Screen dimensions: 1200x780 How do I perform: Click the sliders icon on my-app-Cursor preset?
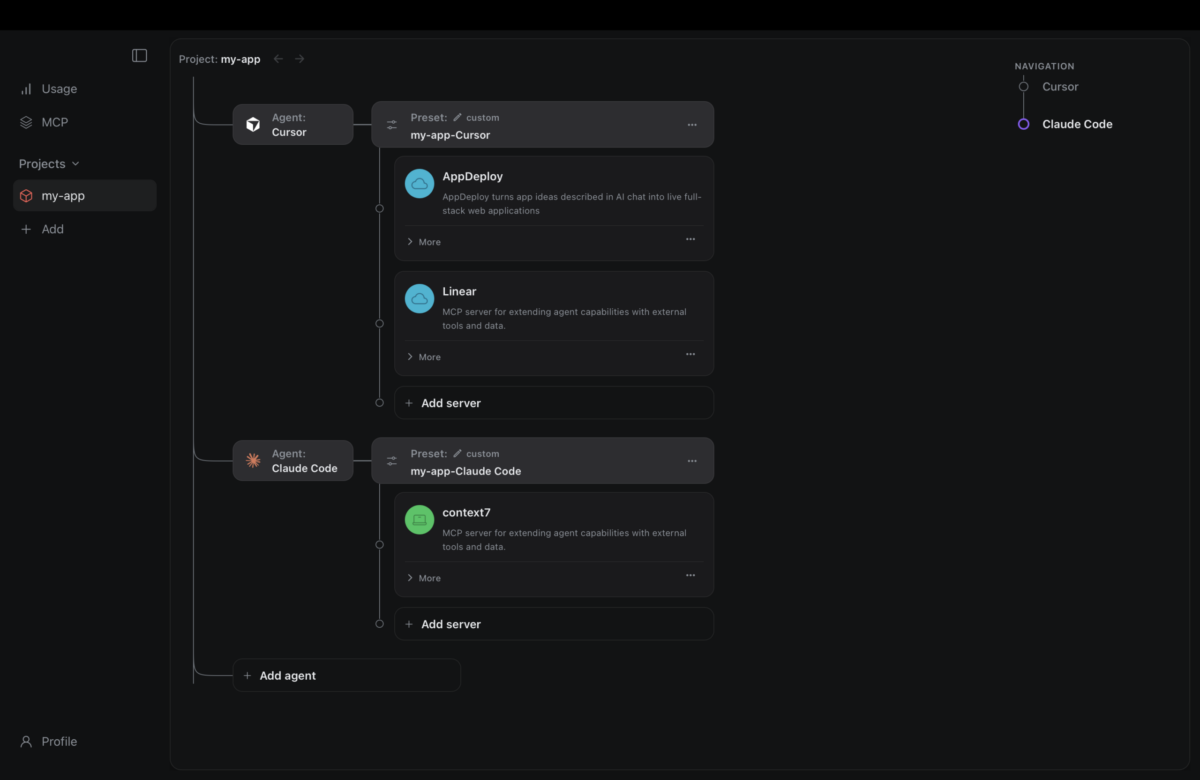coord(392,125)
